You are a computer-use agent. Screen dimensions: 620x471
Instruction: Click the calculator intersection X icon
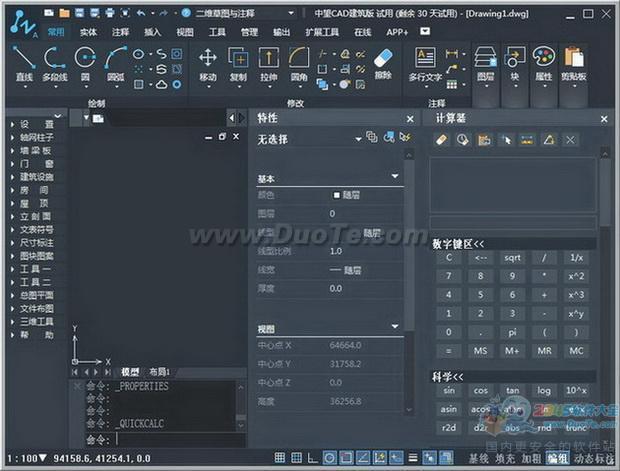[570, 140]
